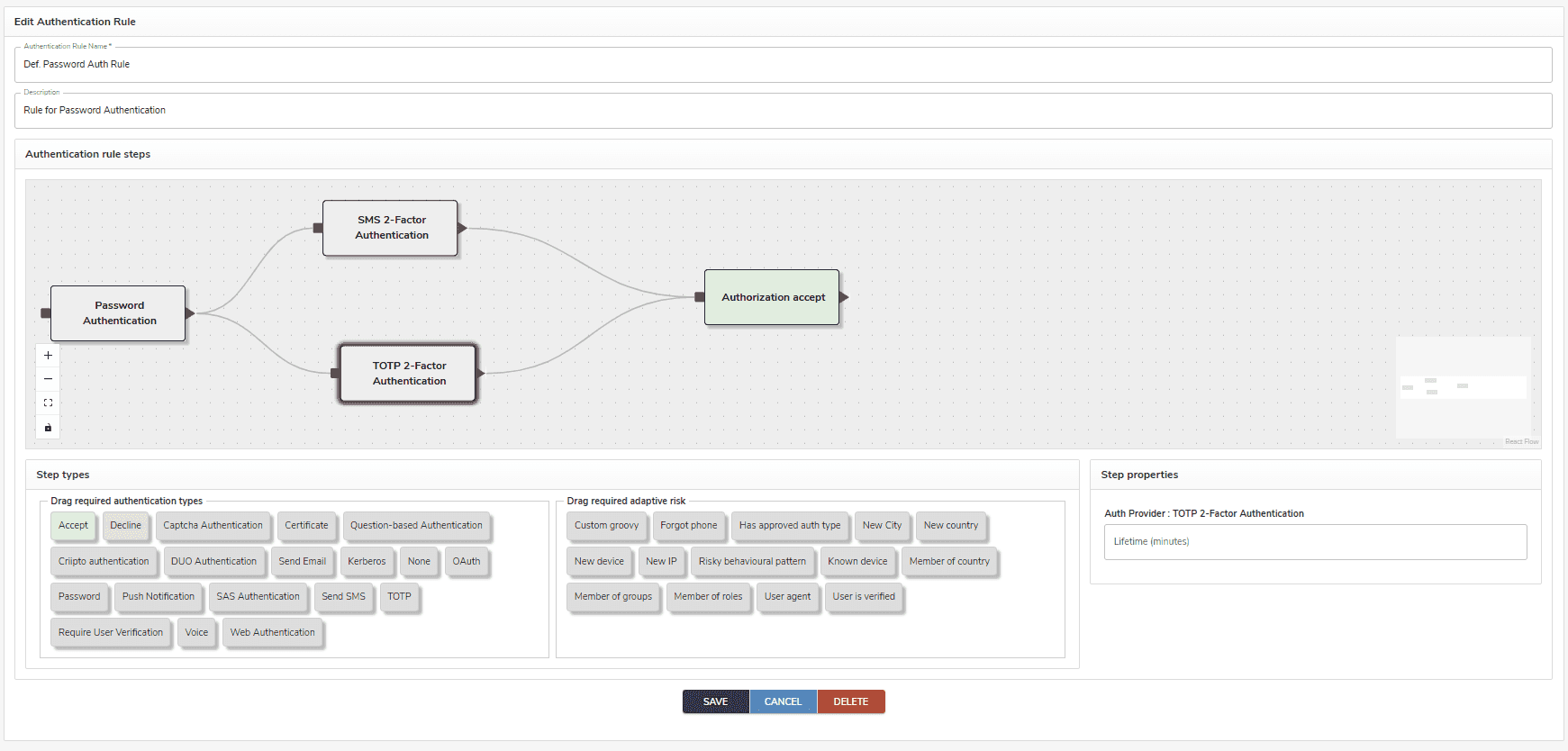This screenshot has width=1568, height=751.
Task: Click the Authentication Rule Name field
Action: click(x=782, y=65)
